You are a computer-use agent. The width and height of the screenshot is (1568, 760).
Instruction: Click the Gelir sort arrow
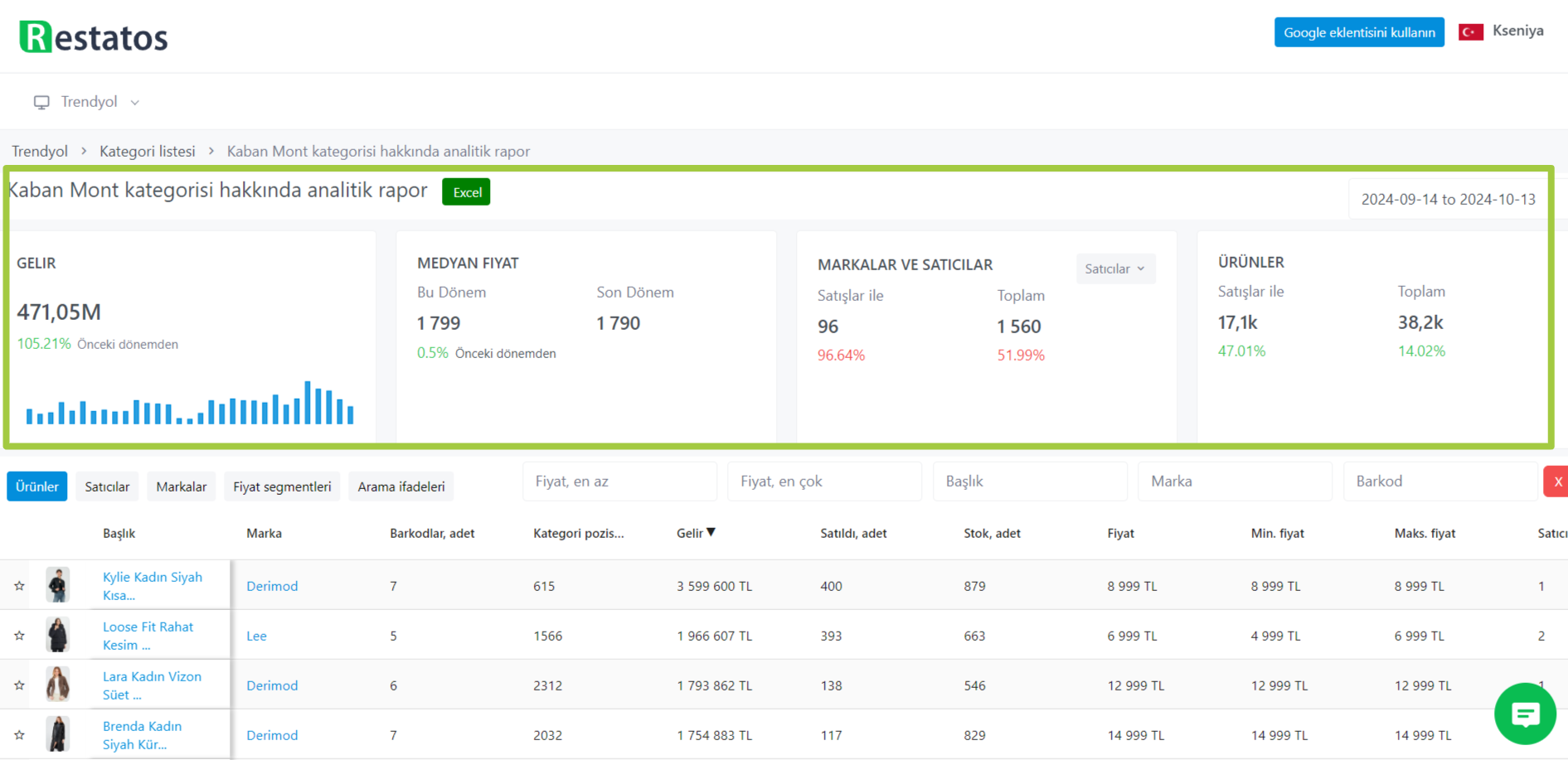click(x=711, y=532)
